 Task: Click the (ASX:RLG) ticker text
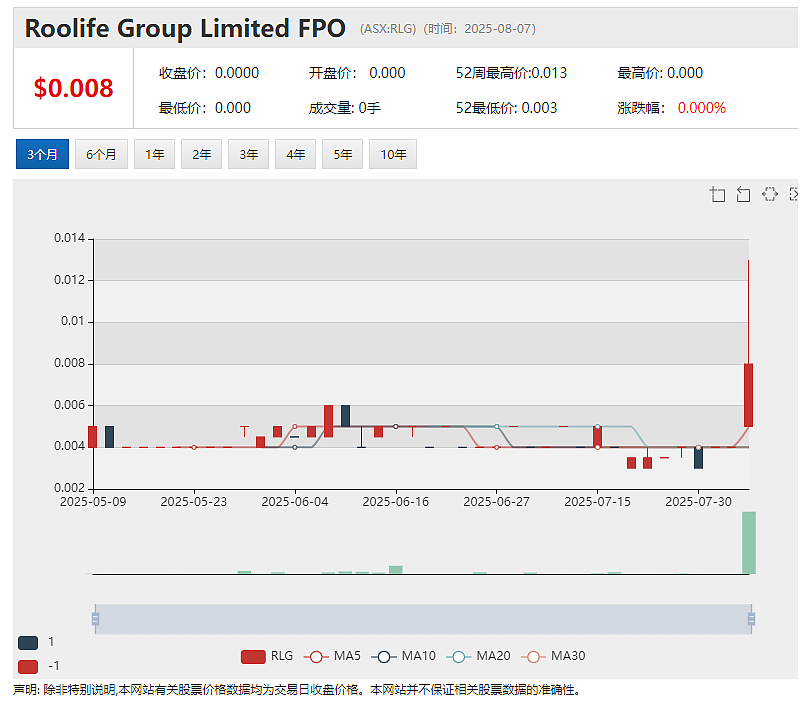pyautogui.click(x=388, y=29)
